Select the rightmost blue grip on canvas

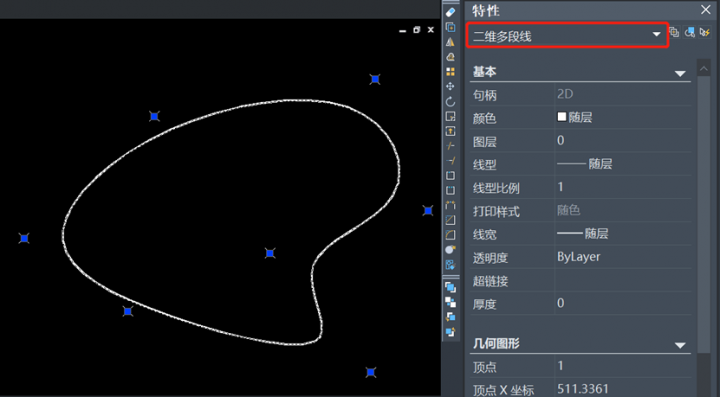point(428,210)
